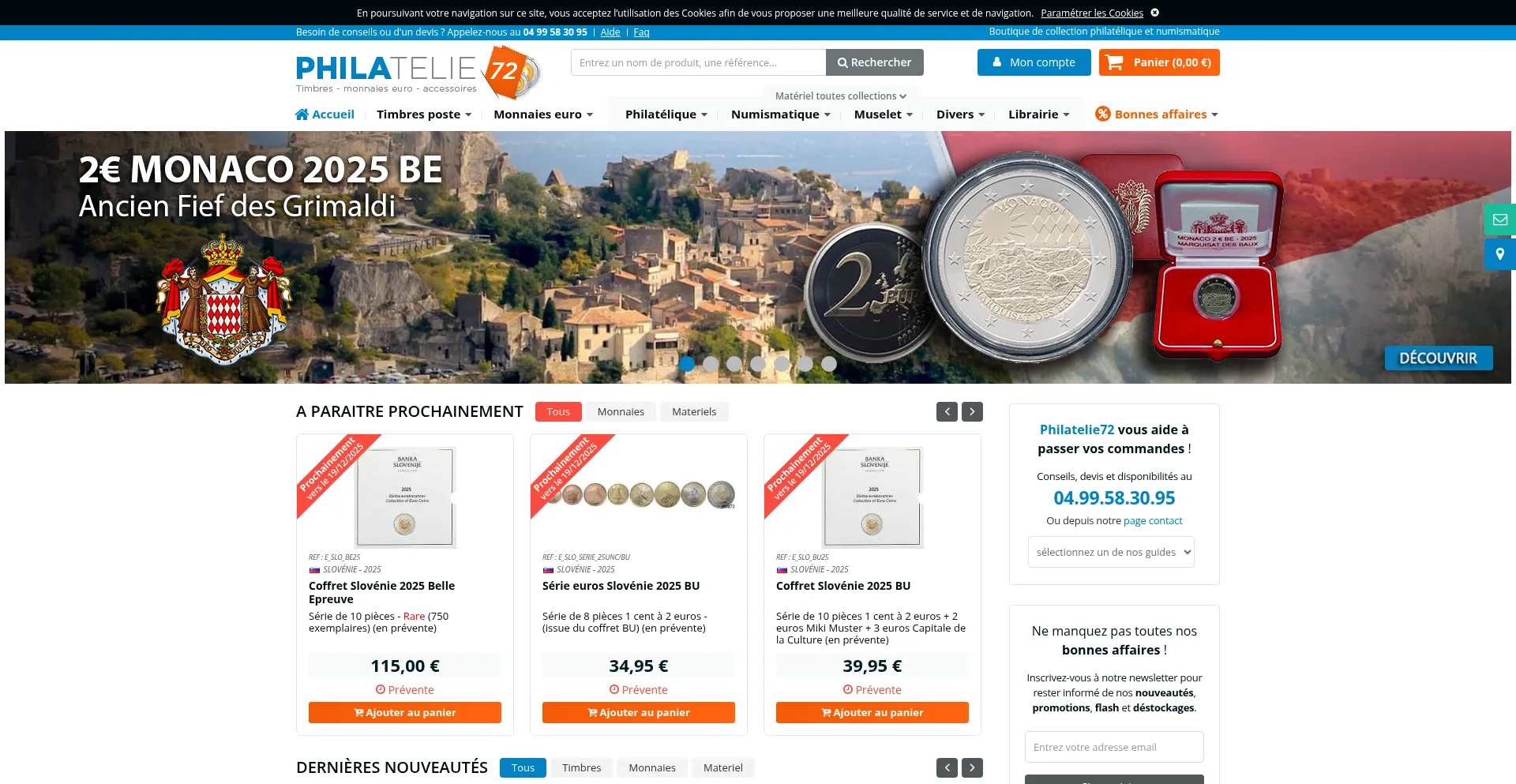Select the second banner slide dot
The height and width of the screenshot is (784, 1516).
711,364
